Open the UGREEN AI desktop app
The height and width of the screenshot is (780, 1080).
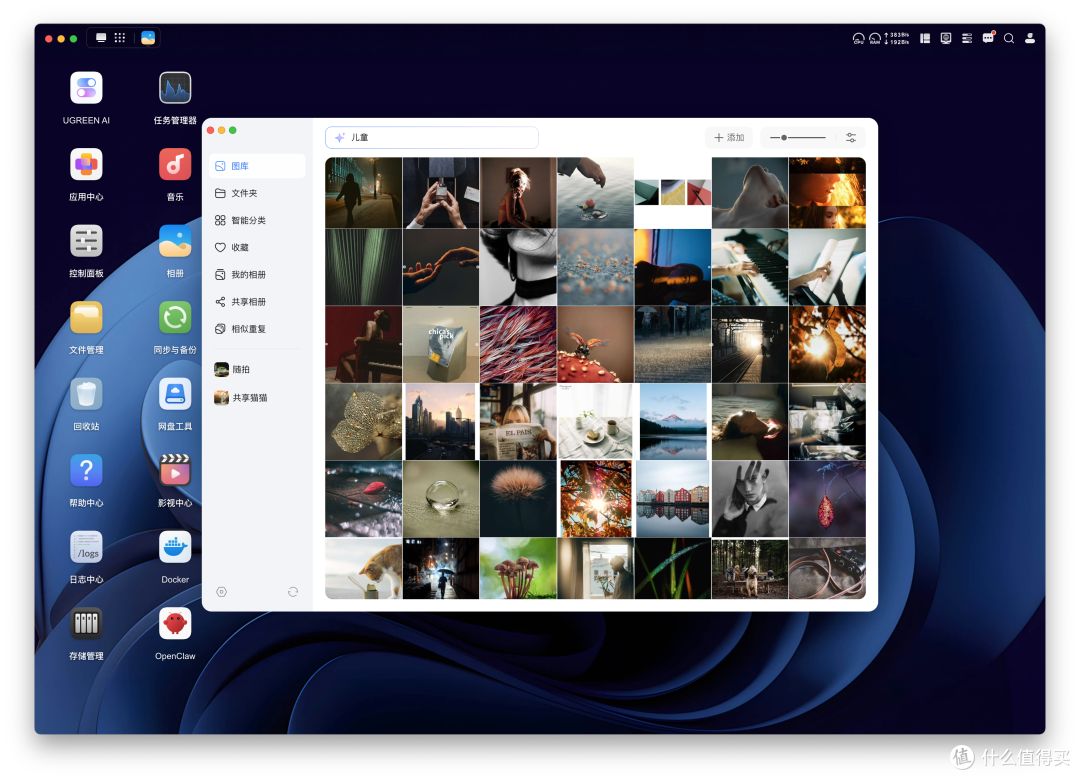pos(86,89)
